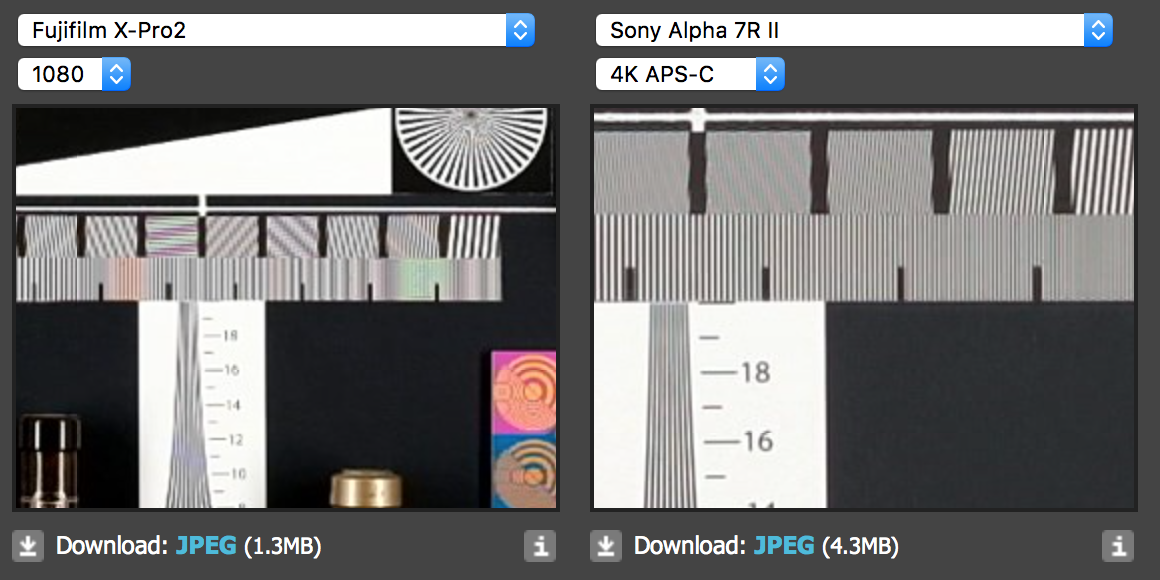Open info icon for Fujifilm X-Pro2 image

[540, 546]
